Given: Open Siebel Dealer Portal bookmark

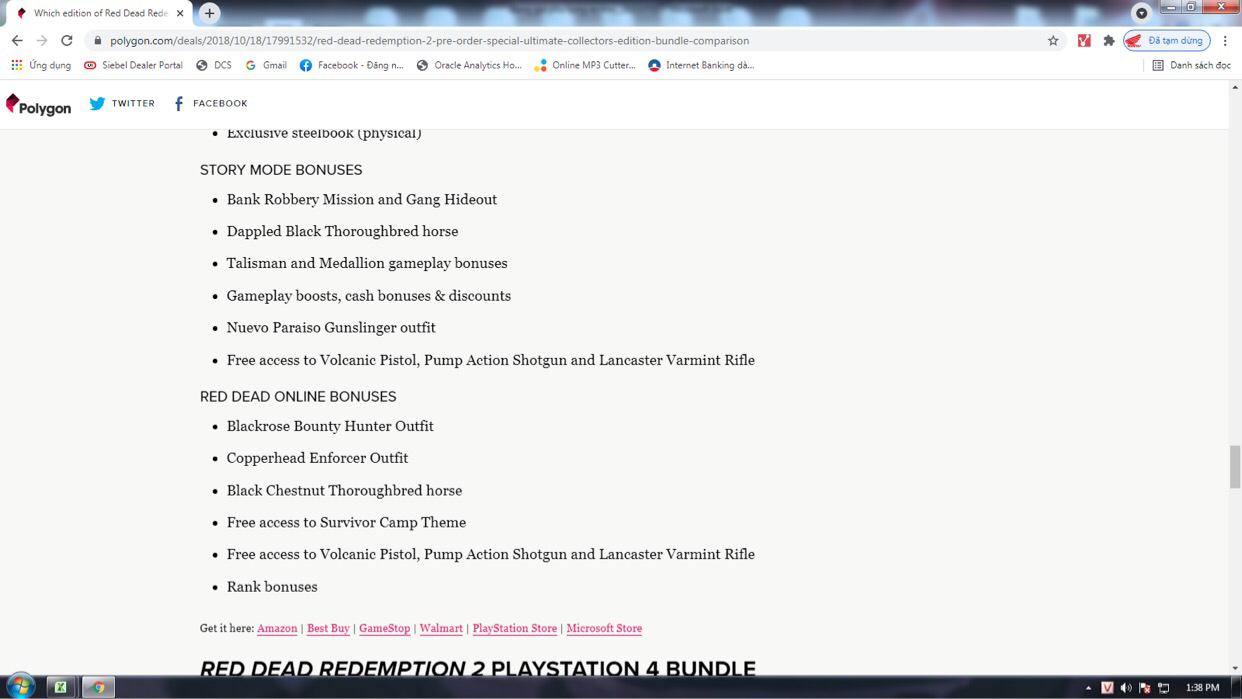Looking at the screenshot, I should coord(133,65).
